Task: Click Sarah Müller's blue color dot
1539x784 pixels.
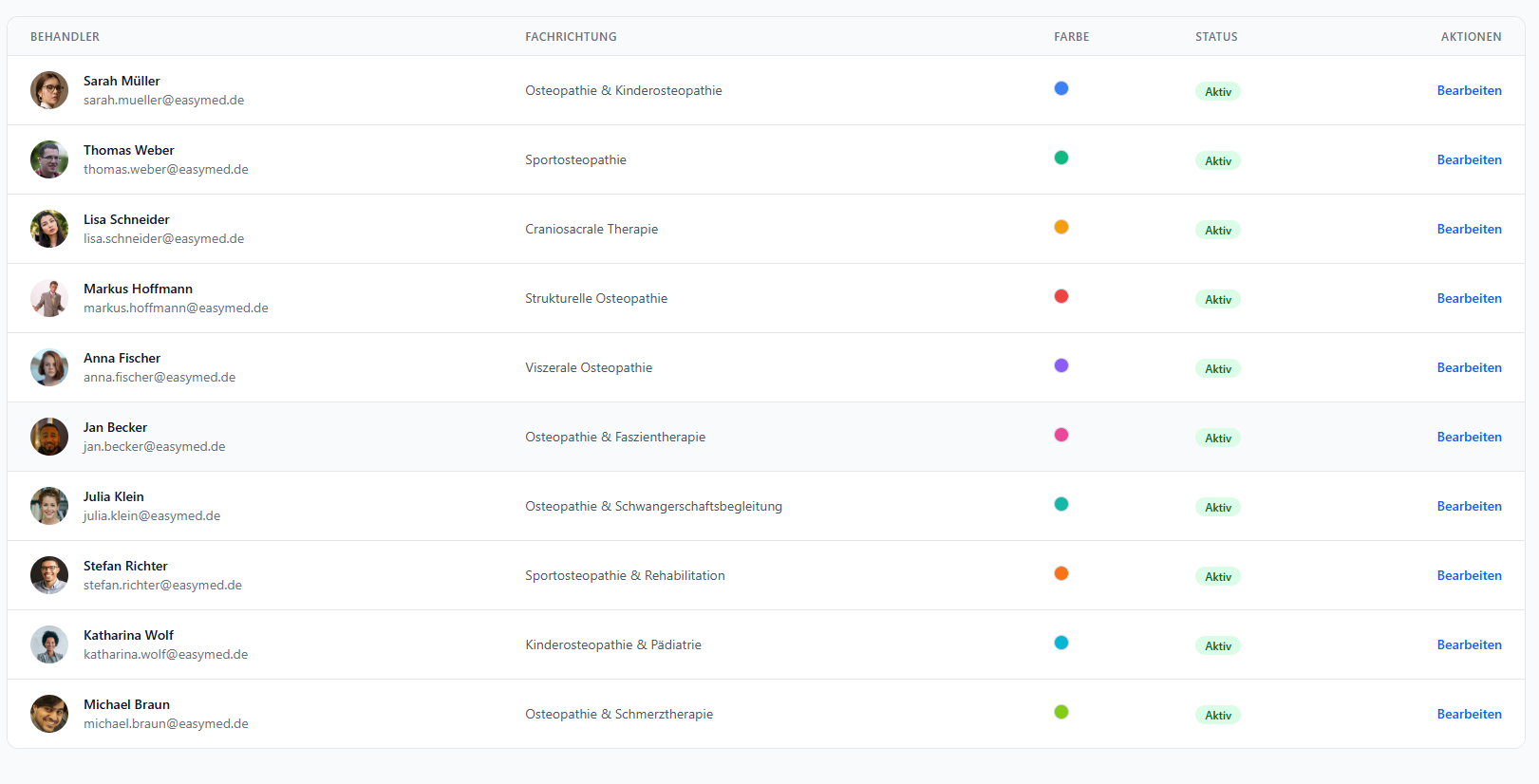Action: click(x=1061, y=88)
